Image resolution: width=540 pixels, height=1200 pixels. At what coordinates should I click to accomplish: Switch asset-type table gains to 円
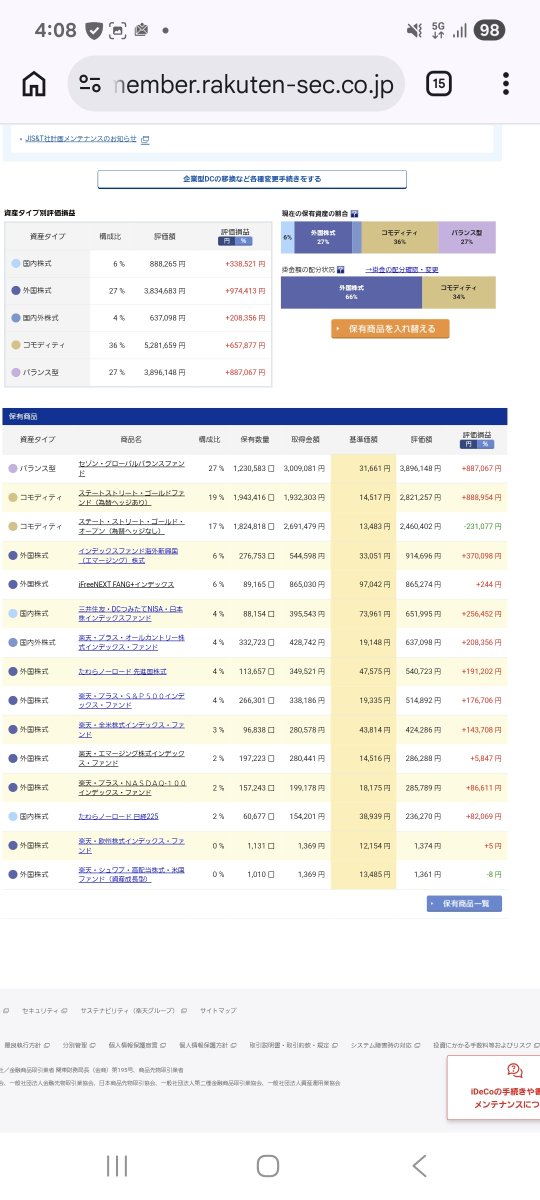[227, 241]
